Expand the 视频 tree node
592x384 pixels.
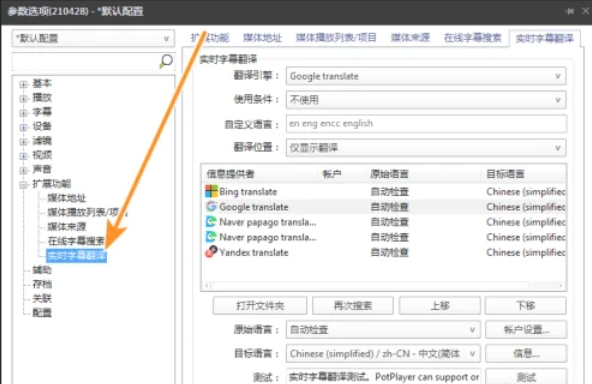click(23, 156)
